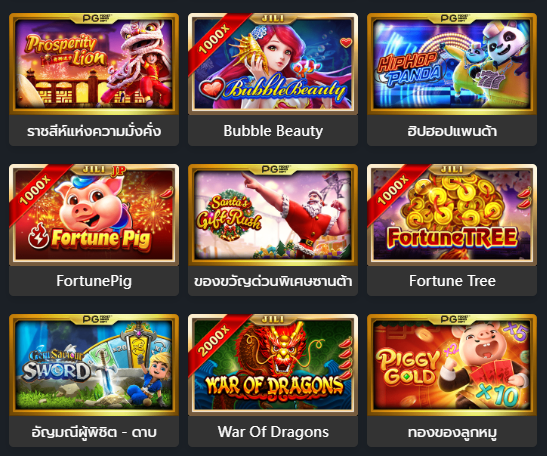547x456 pixels.
Task: Click the FortunePig title label
Action: click(x=94, y=281)
